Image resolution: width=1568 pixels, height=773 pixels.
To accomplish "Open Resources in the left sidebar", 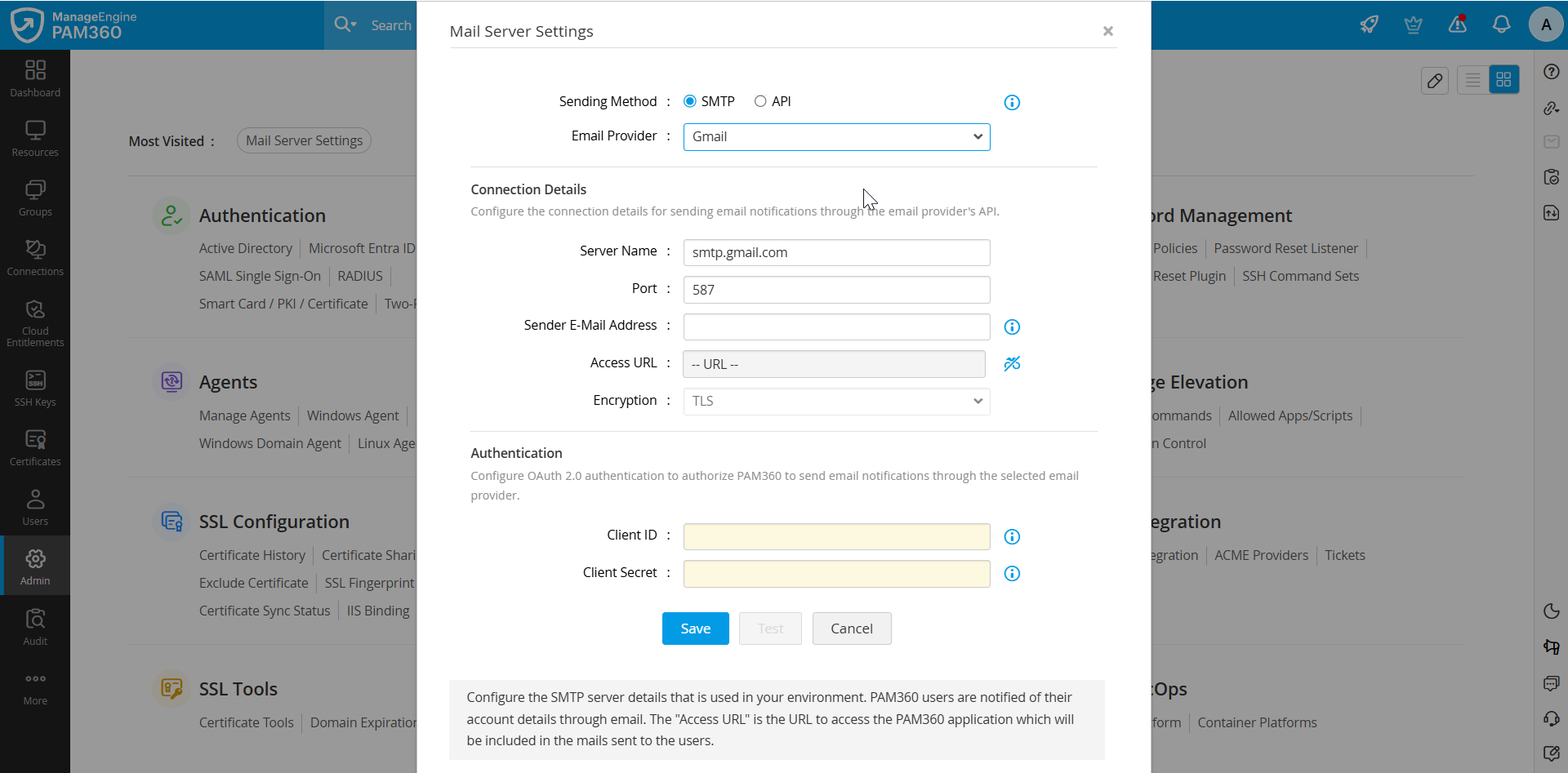I will (x=35, y=139).
